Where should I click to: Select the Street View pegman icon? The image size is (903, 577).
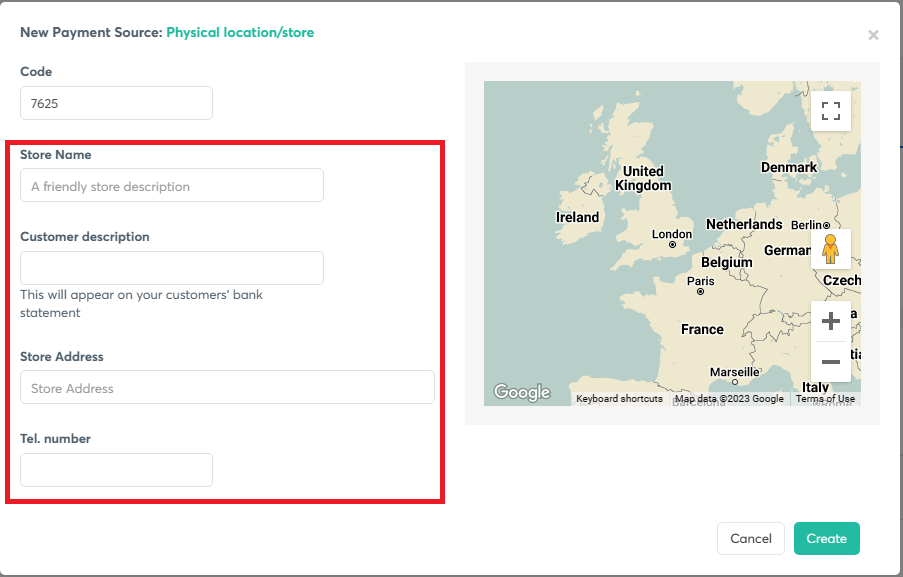click(x=830, y=249)
